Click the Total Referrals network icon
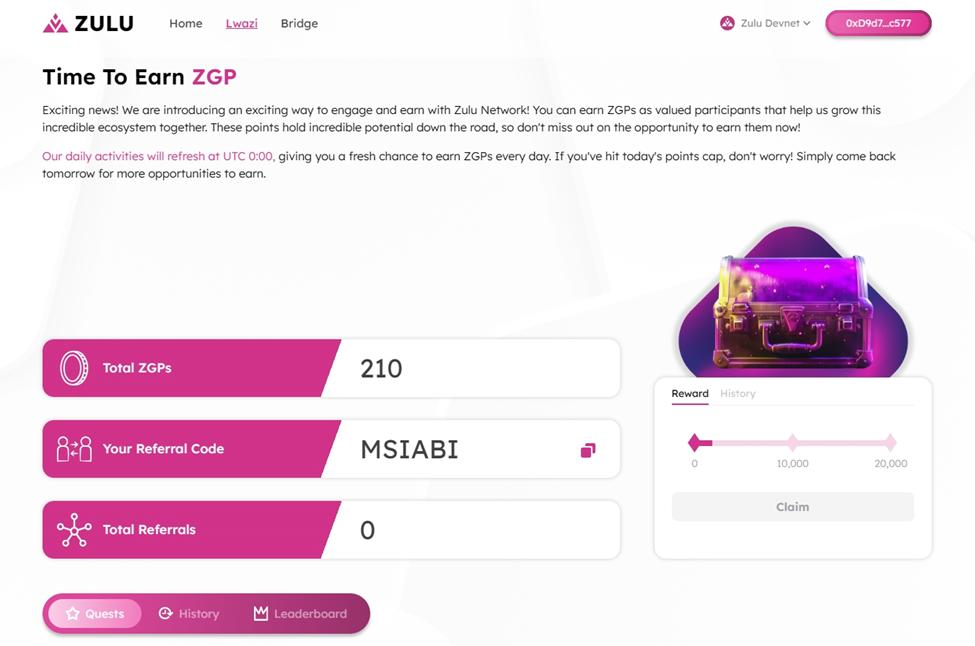This screenshot has width=975, height=646. click(74, 530)
